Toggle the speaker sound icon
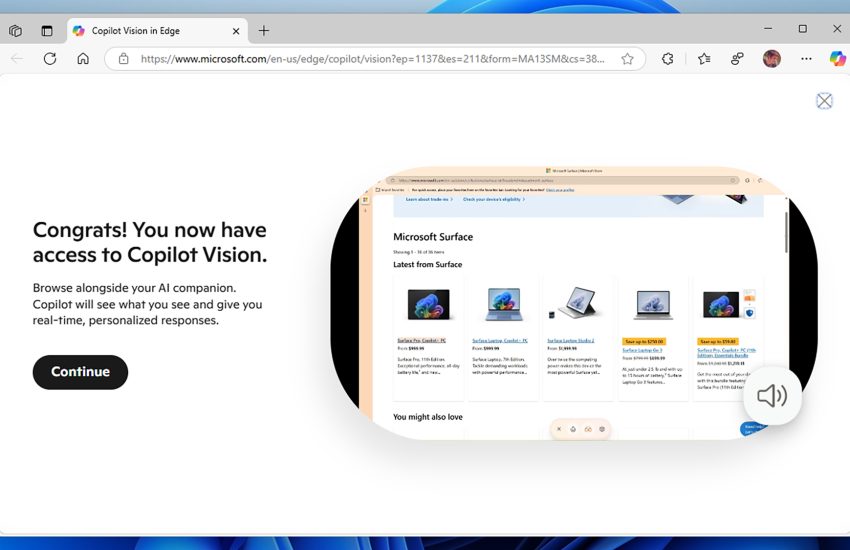This screenshot has height=550, width=850. [x=772, y=396]
